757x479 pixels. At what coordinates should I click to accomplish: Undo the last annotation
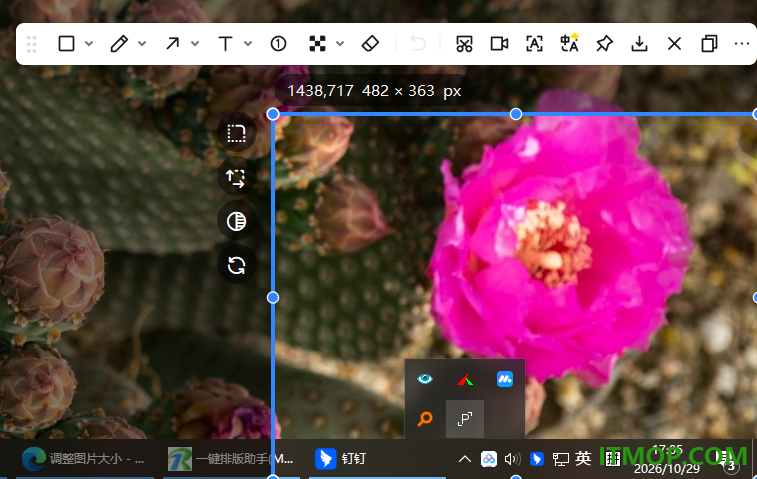pyautogui.click(x=418, y=44)
